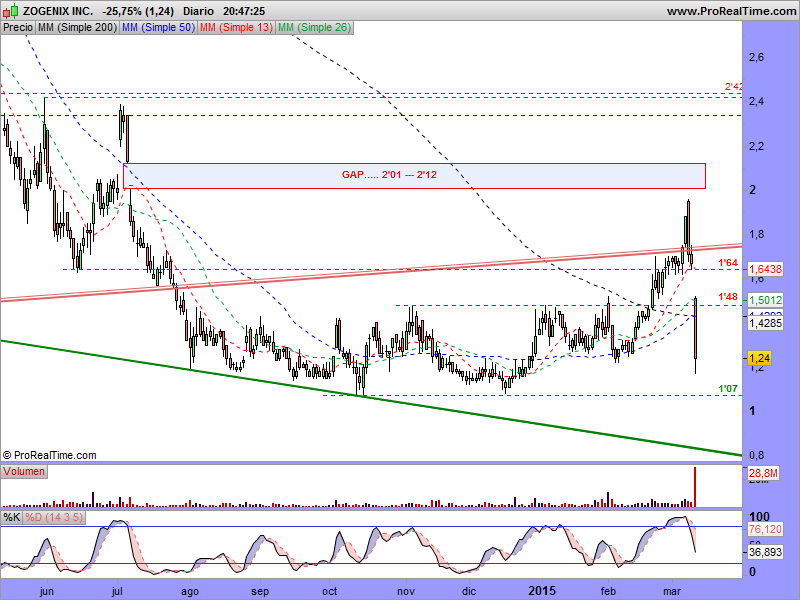
Task: Click the 76,120 stochastic value tag
Action: (765, 529)
